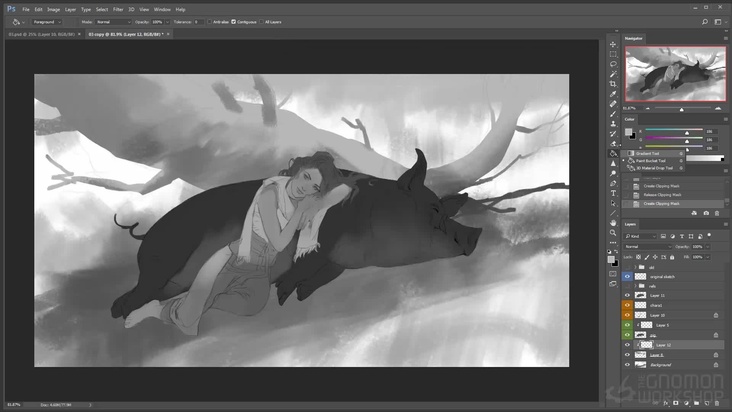
Task: Create new snapshot camera icon in History
Action: [x=706, y=213]
